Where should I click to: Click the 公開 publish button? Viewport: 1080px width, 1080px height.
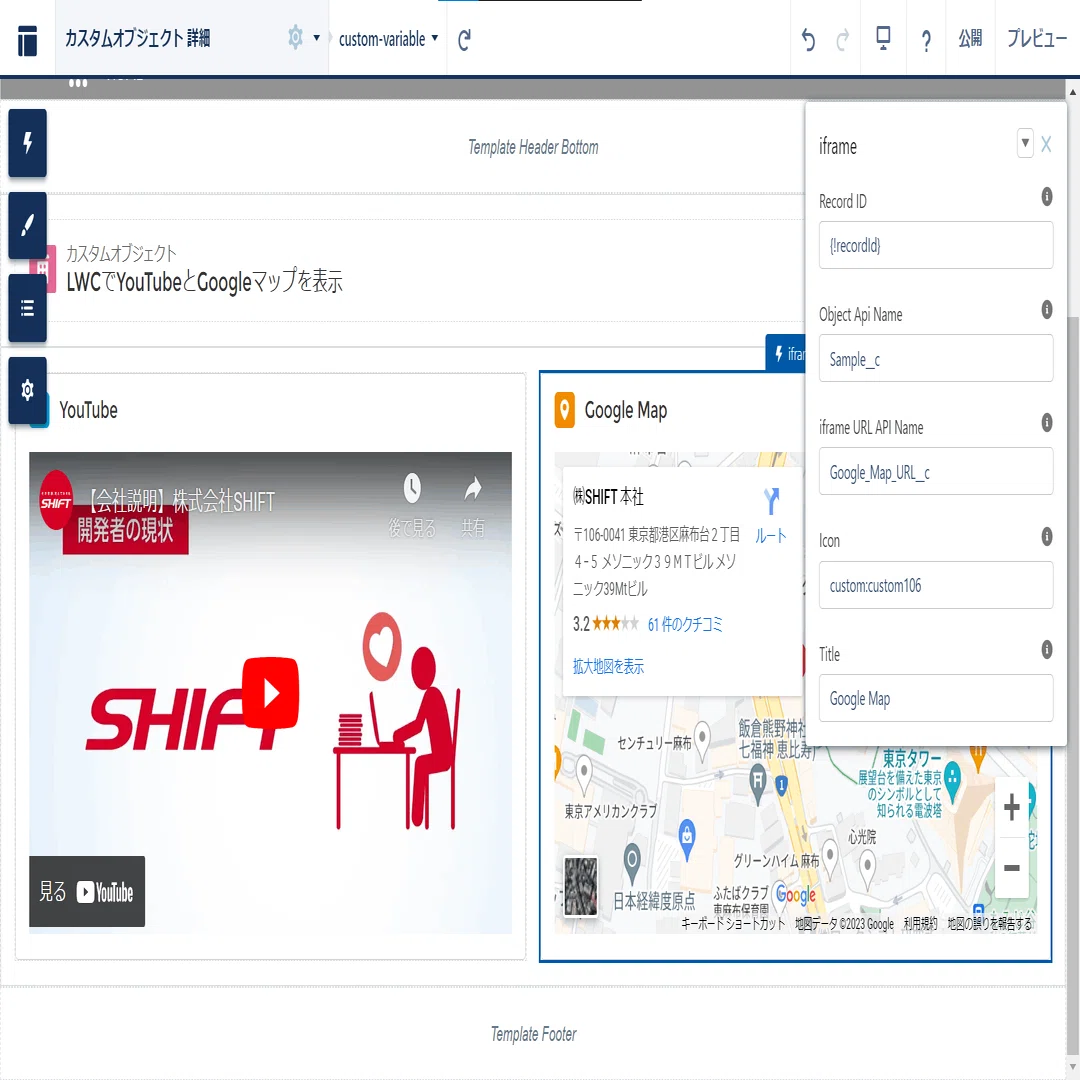[970, 39]
